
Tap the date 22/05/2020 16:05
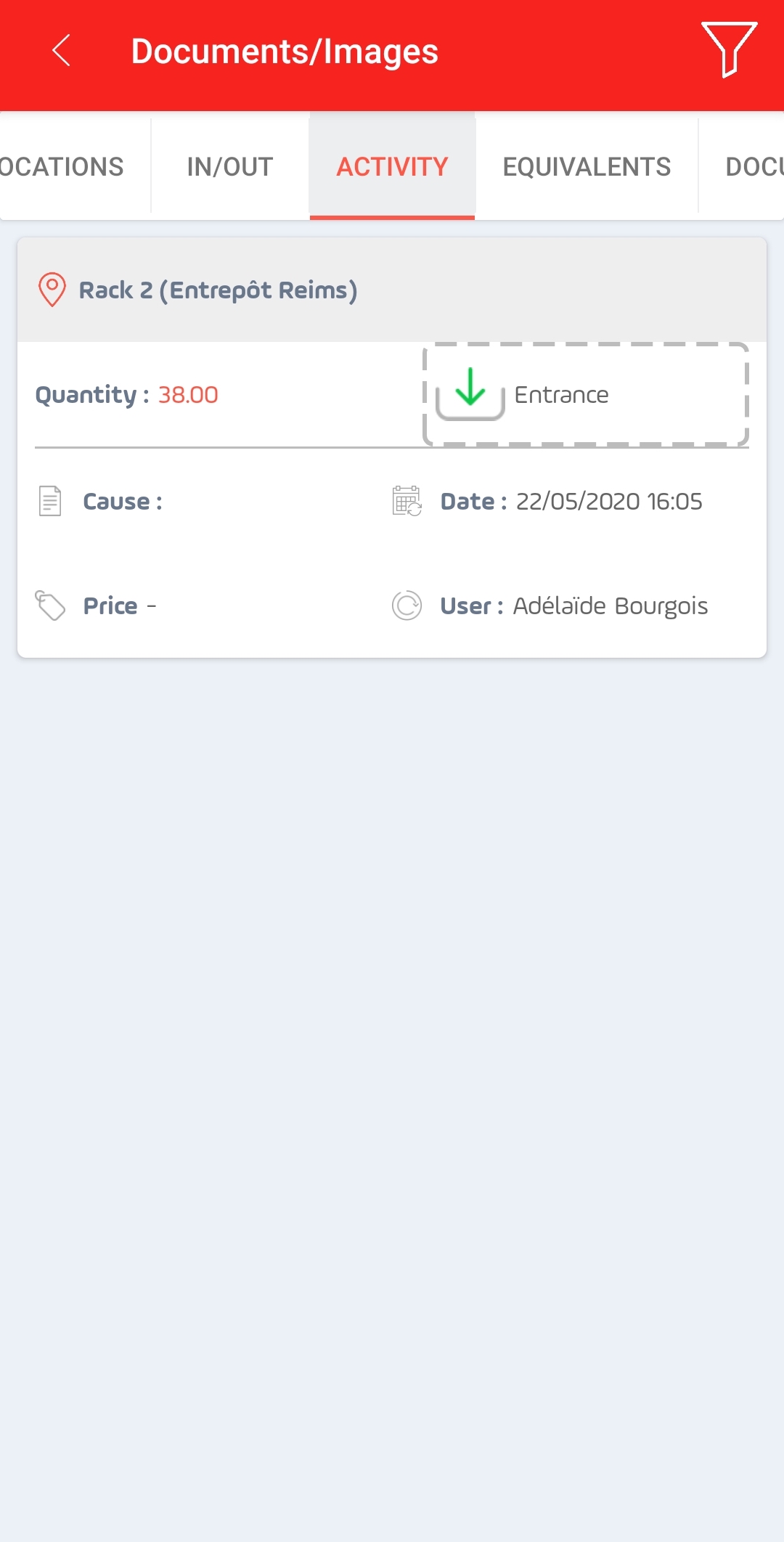(x=609, y=501)
